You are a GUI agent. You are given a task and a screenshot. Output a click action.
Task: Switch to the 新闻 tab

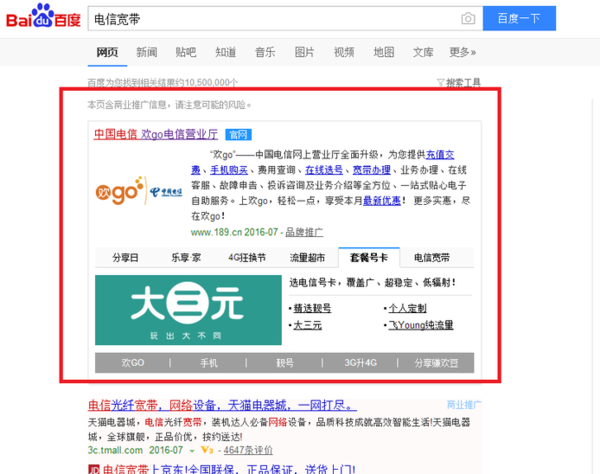pyautogui.click(x=147, y=52)
